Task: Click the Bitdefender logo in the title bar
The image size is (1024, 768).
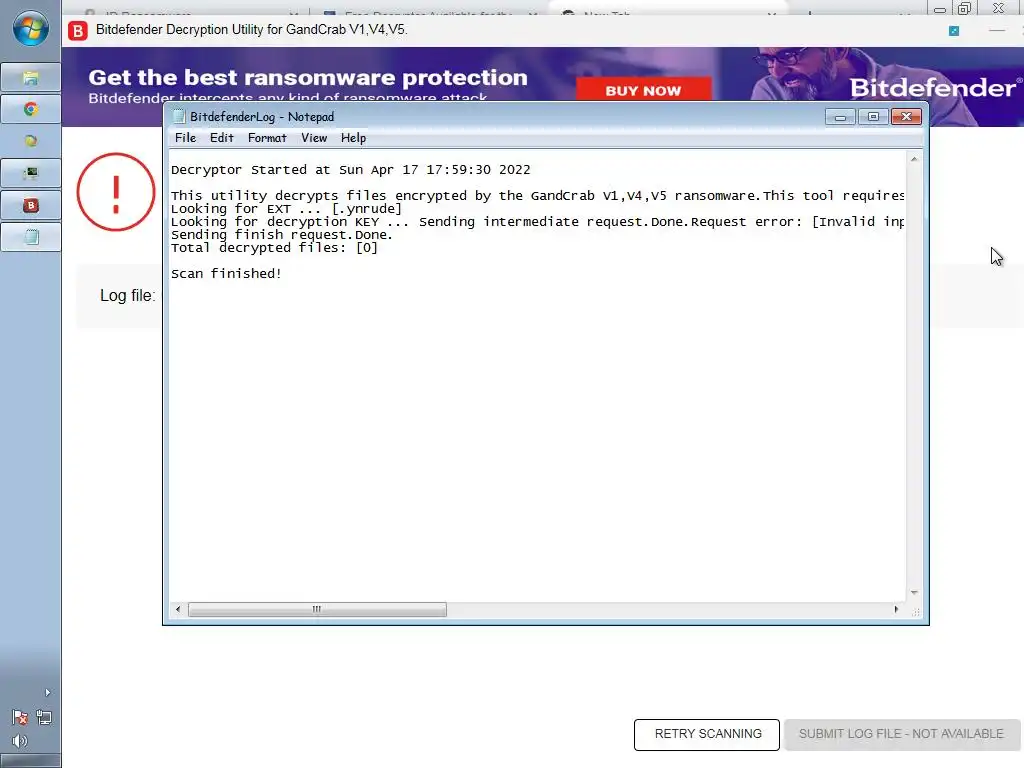Action: (78, 30)
